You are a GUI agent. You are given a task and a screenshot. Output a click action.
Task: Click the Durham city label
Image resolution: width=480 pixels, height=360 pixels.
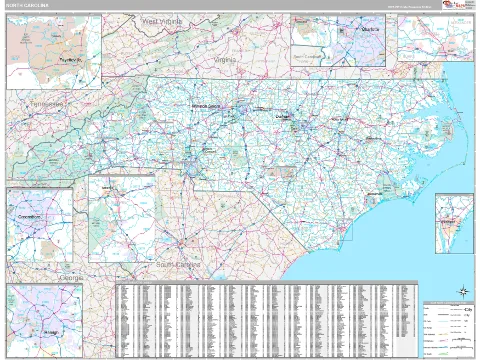(283, 117)
